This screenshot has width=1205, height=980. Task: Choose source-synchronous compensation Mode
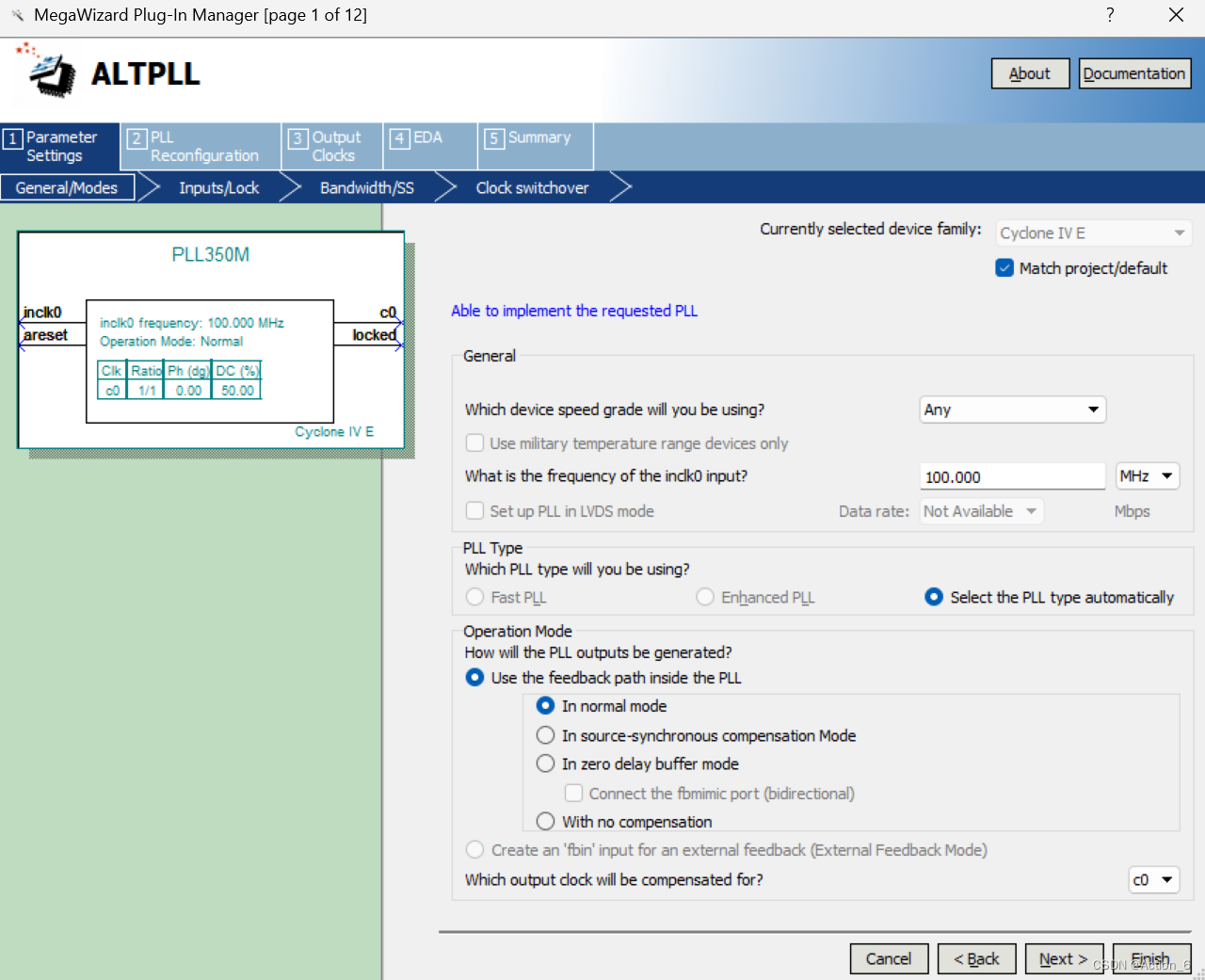click(545, 735)
